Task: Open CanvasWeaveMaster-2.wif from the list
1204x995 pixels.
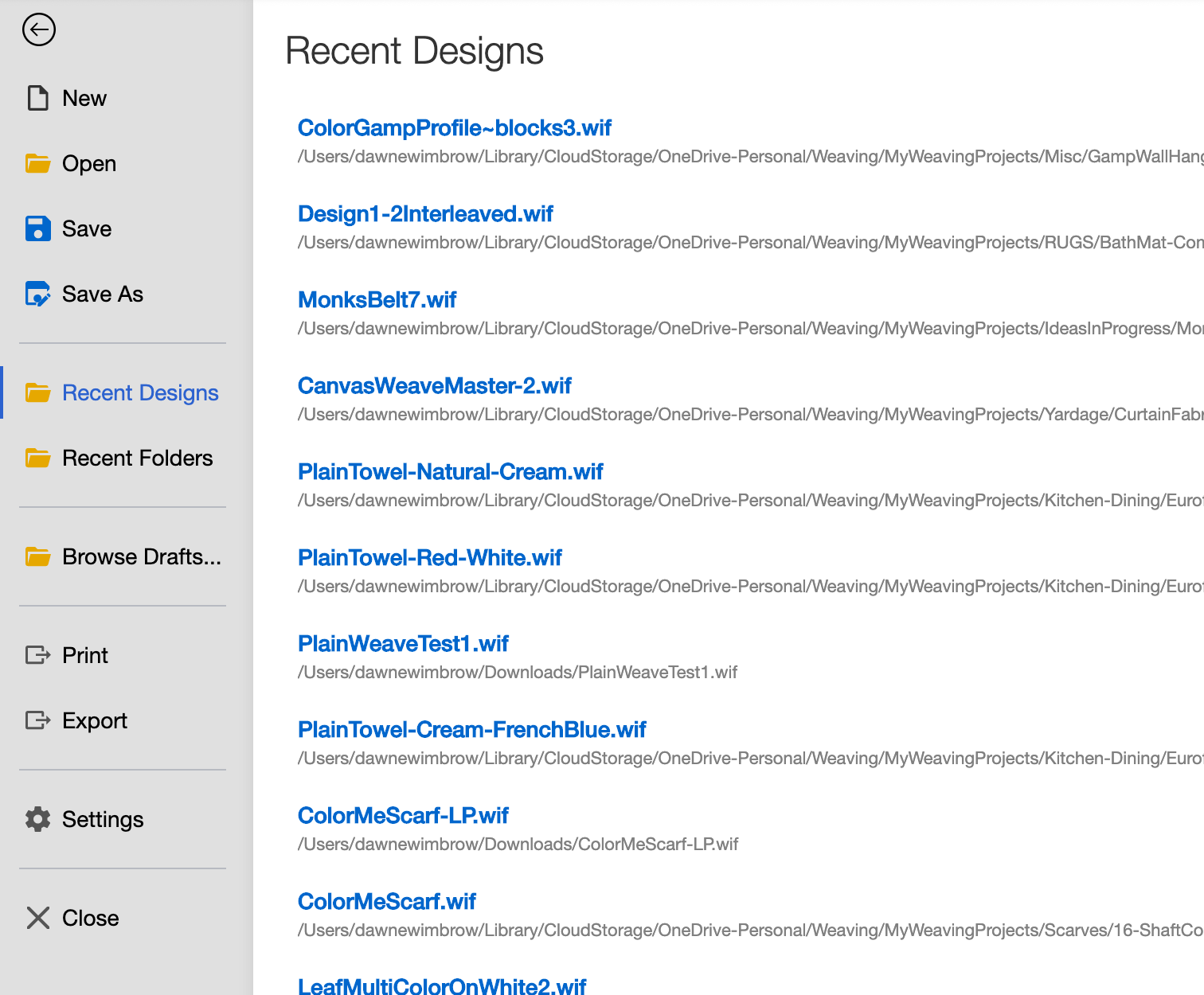Action: (434, 386)
